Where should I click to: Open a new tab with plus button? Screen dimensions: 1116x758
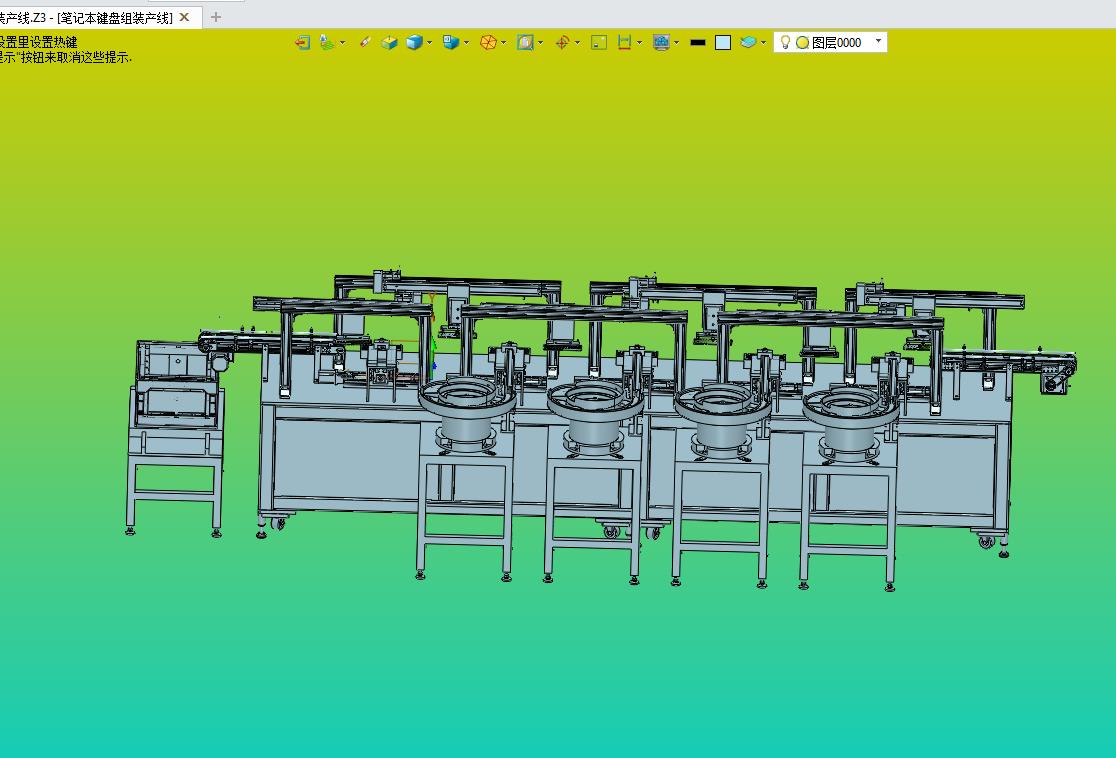tap(216, 17)
